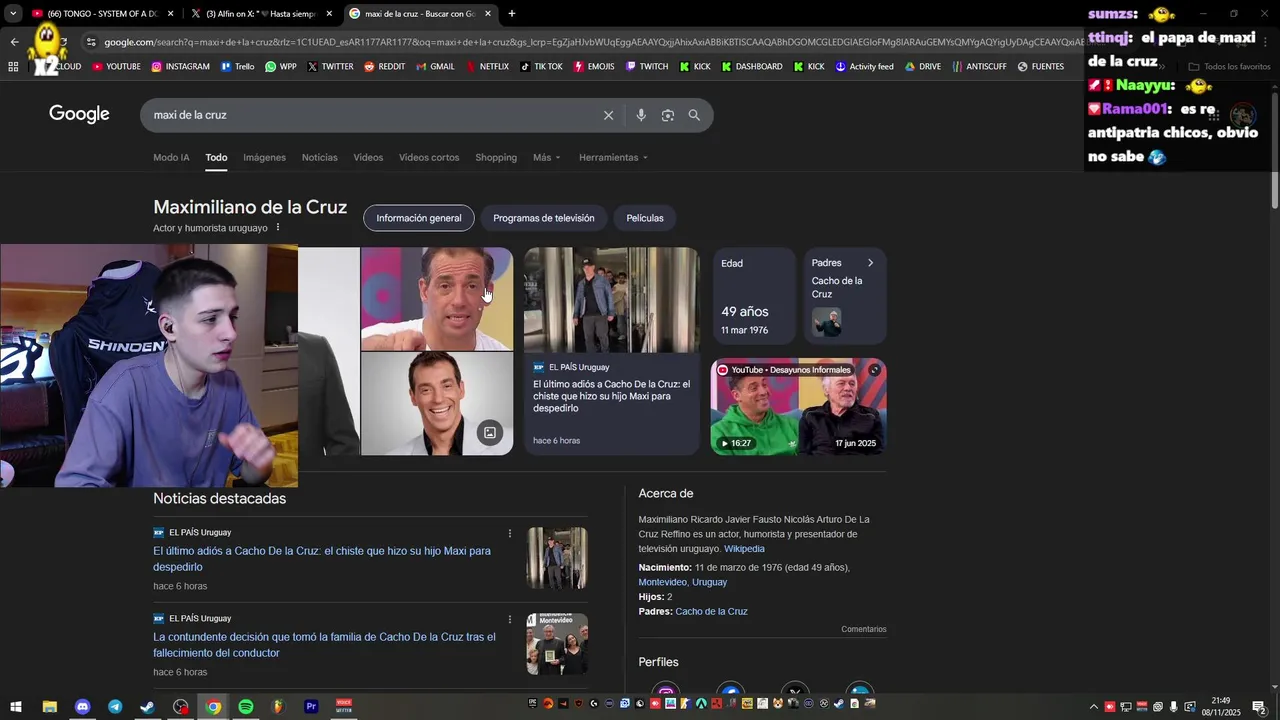The height and width of the screenshot is (720, 1280).
Task: Open the WPP WhatsApp bookmark
Action: [280, 67]
